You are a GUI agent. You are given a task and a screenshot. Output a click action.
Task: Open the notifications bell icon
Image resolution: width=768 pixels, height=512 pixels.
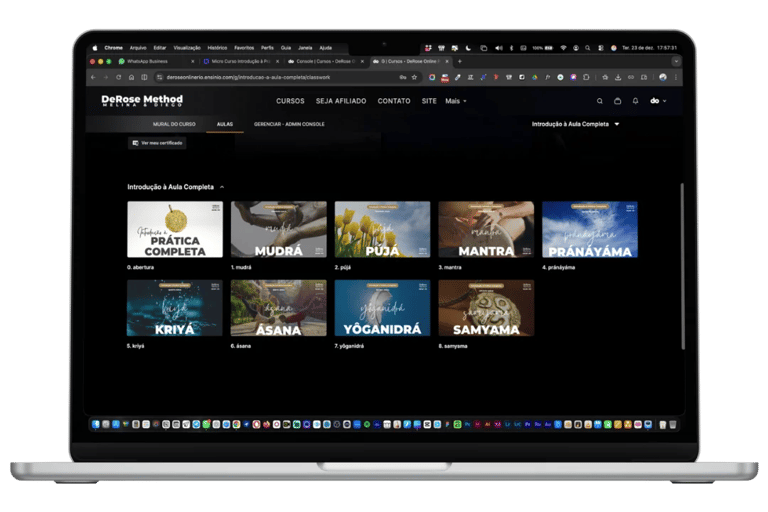pos(635,101)
